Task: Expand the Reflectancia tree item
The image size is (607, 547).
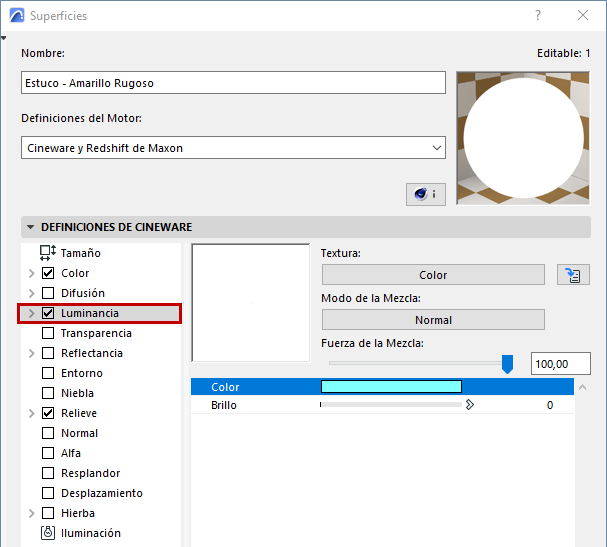Action: point(31,353)
